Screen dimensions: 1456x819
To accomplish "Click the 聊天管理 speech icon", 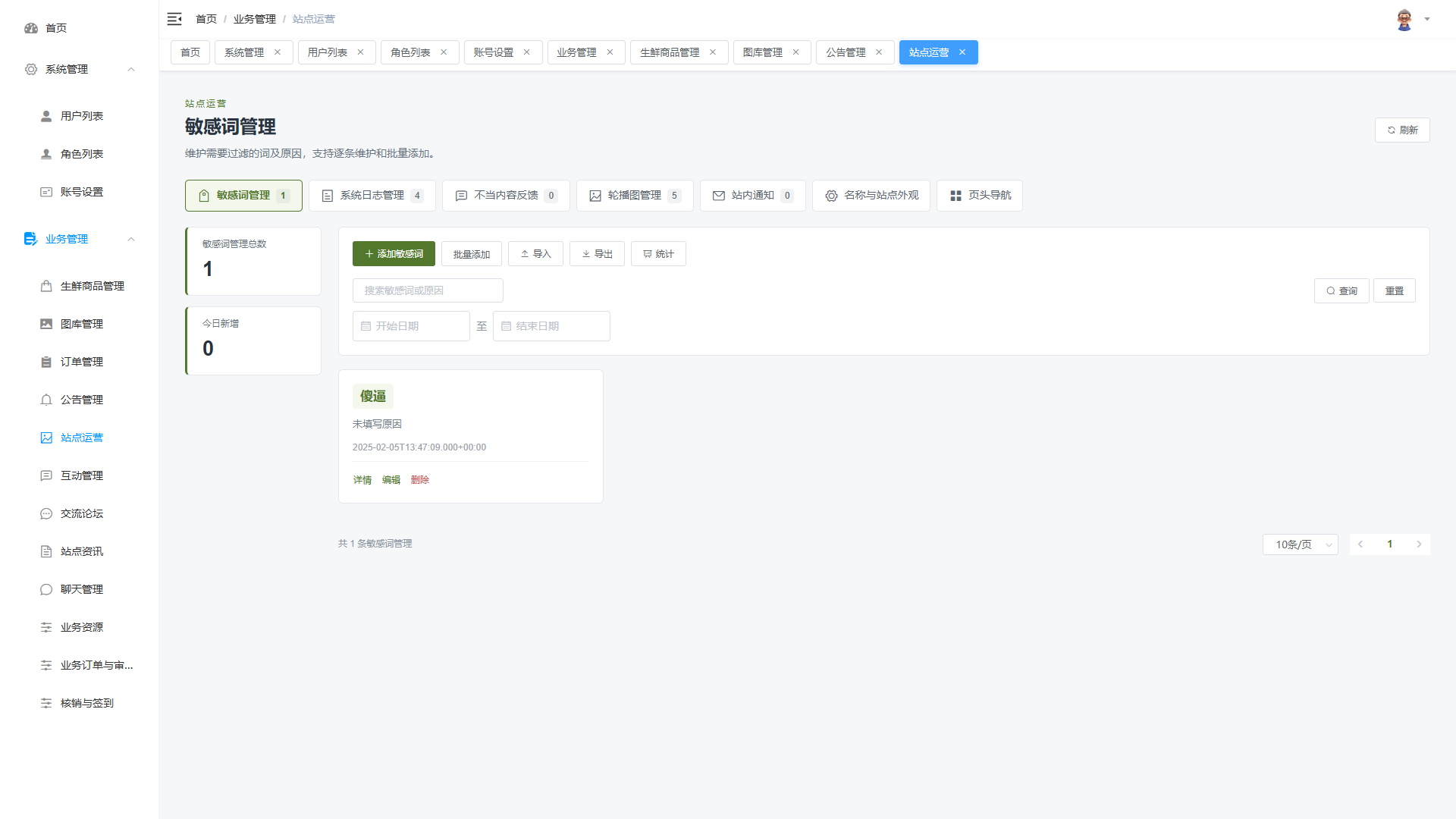I will pyautogui.click(x=46, y=589).
